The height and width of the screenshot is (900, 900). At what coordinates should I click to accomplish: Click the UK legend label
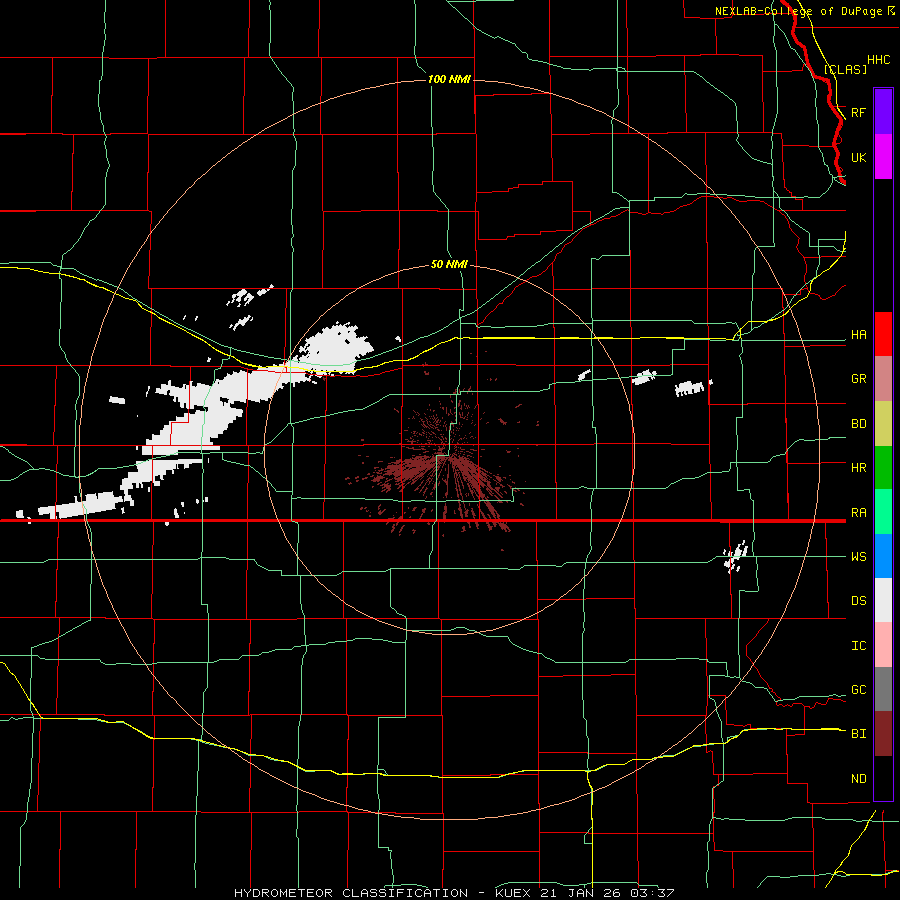[x=859, y=157]
